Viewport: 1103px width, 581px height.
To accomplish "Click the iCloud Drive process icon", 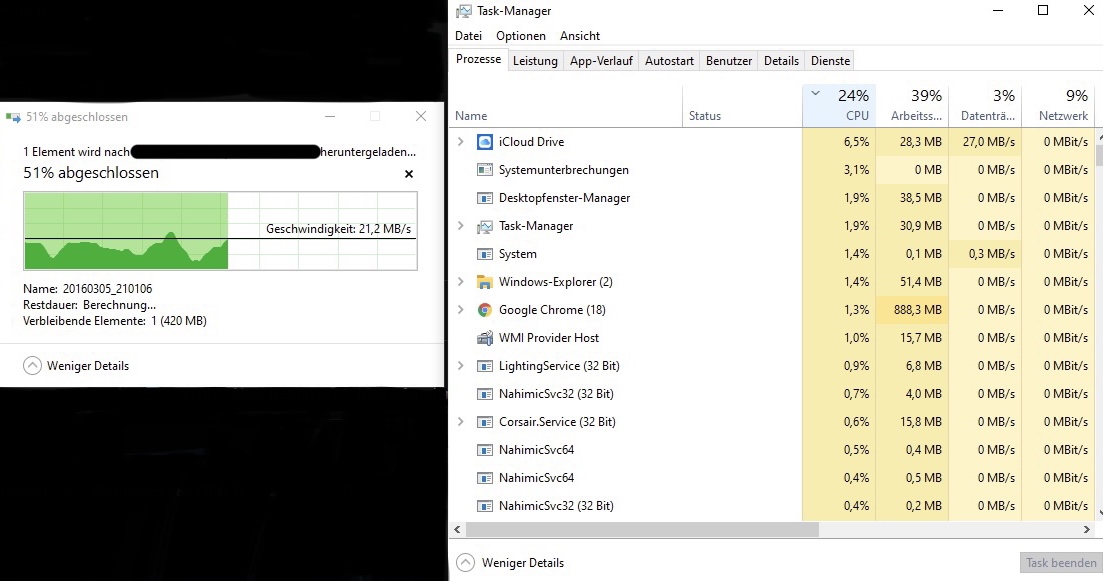I will click(485, 142).
